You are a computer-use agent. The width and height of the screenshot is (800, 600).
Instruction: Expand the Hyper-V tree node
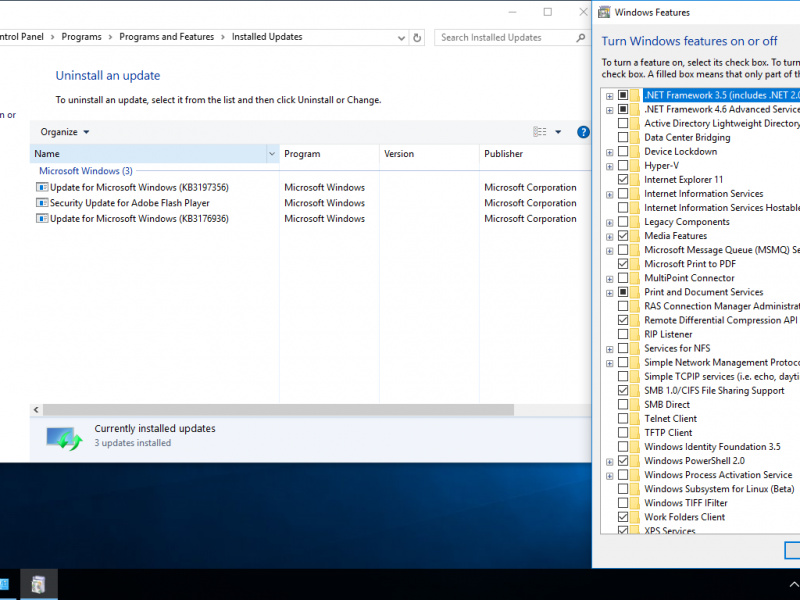tap(610, 166)
